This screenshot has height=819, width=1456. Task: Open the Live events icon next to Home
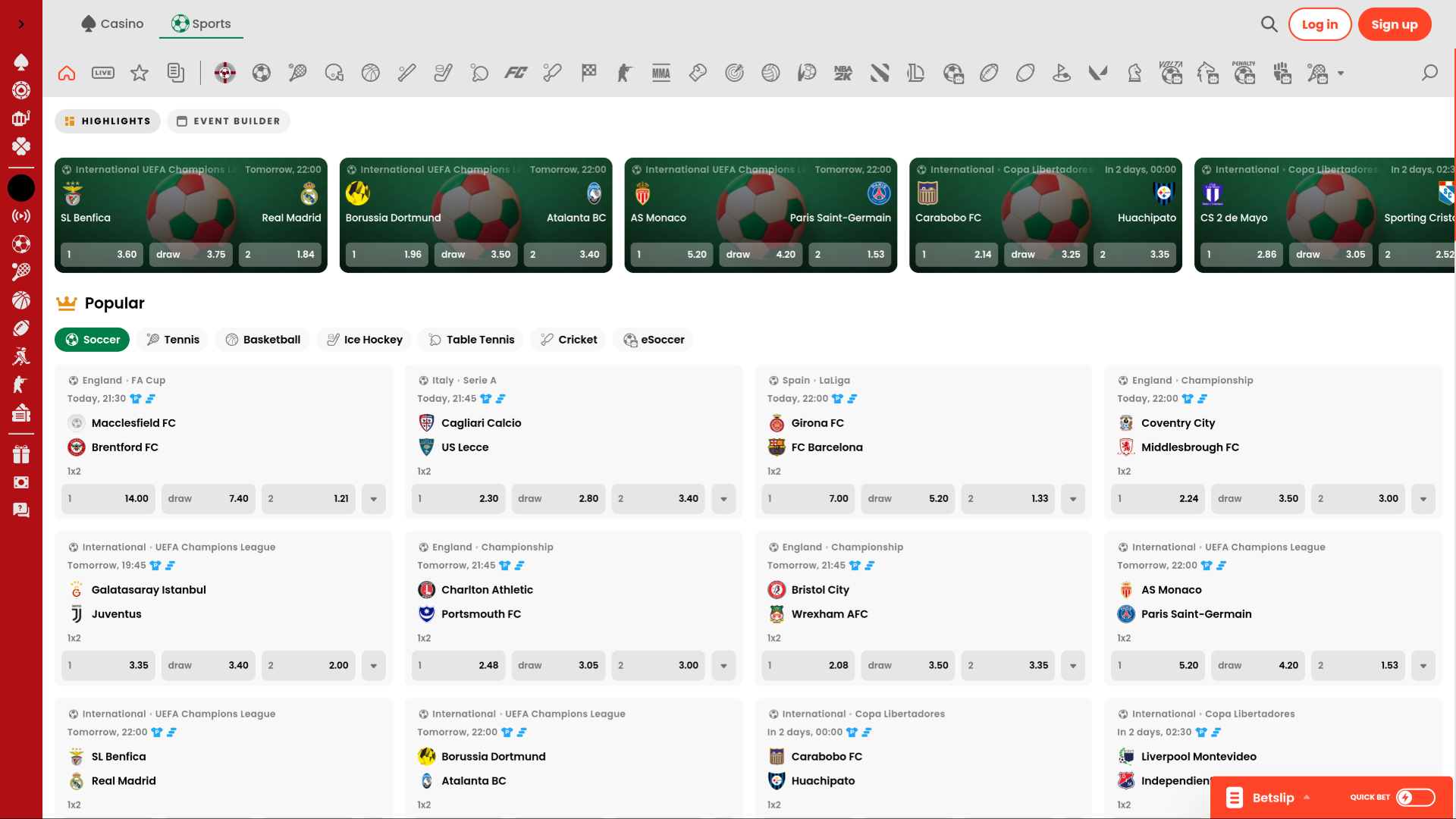pos(103,73)
